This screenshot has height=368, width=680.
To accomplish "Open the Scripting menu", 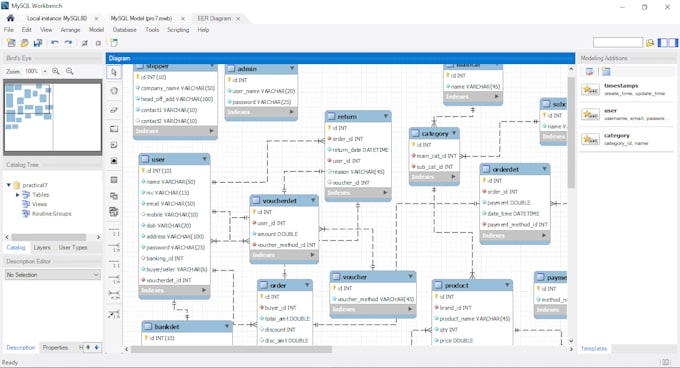I will pyautogui.click(x=178, y=29).
